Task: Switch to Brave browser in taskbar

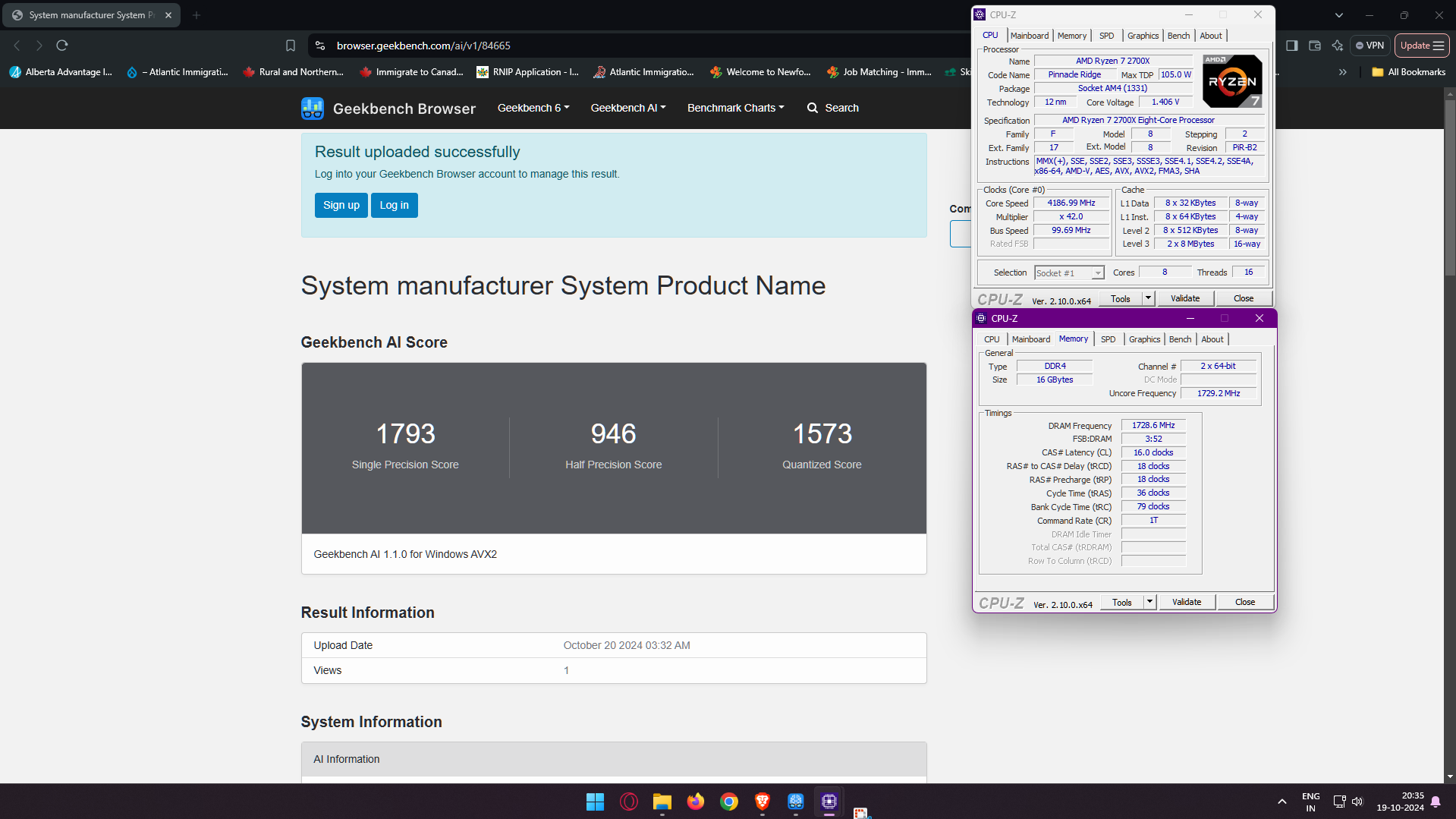Action: point(763,802)
